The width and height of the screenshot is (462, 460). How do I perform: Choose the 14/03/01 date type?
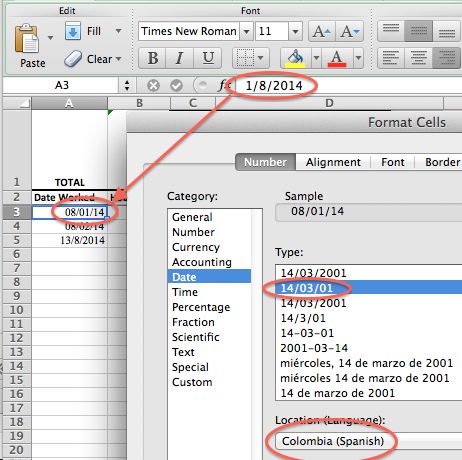point(369,288)
